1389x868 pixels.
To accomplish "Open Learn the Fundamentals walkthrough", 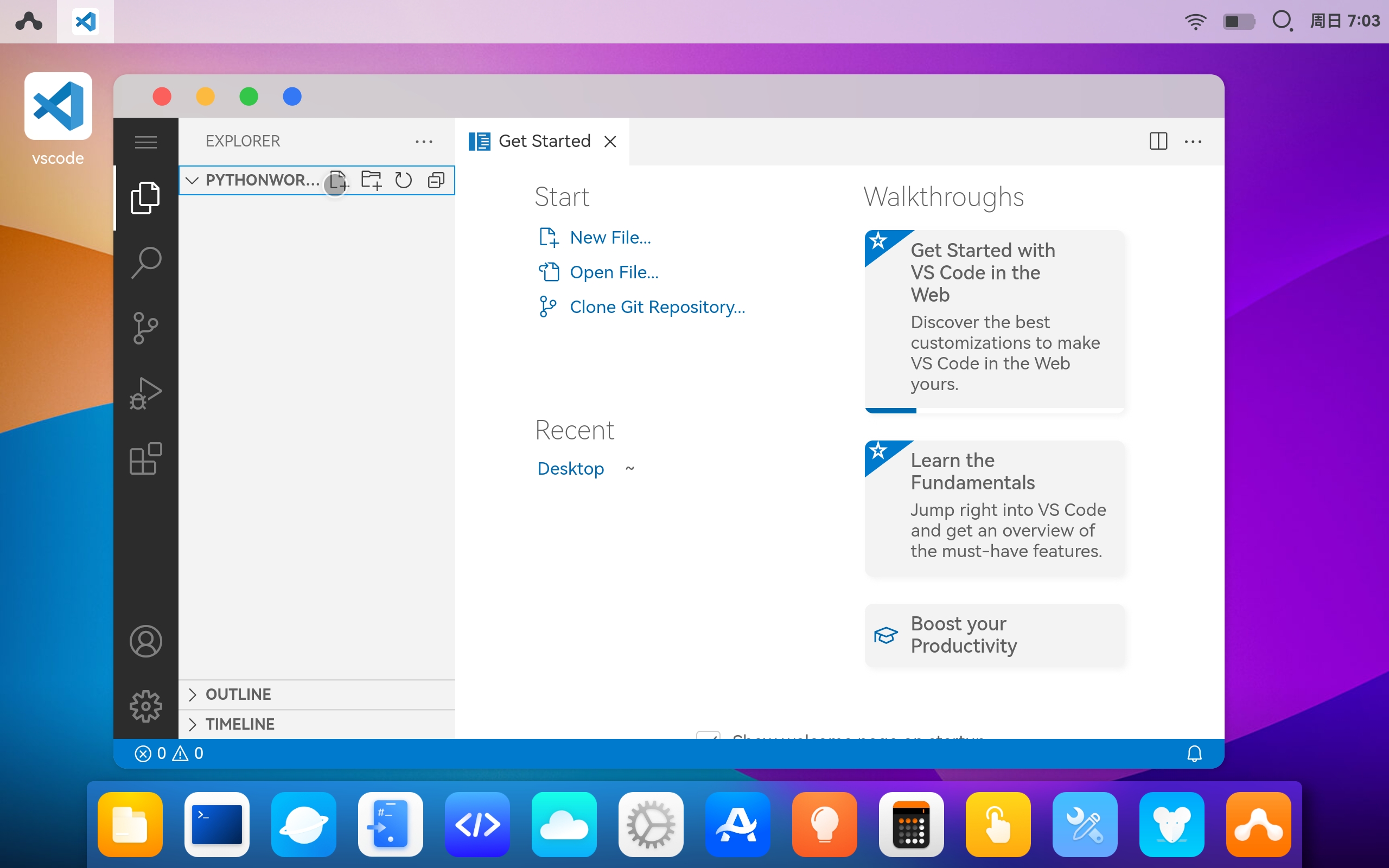I will (x=994, y=508).
